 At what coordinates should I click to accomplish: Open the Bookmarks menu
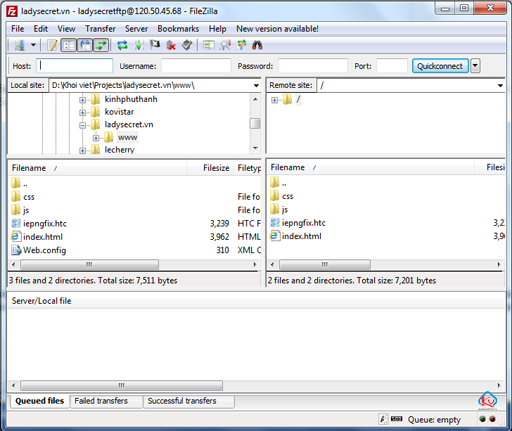pyautogui.click(x=178, y=29)
